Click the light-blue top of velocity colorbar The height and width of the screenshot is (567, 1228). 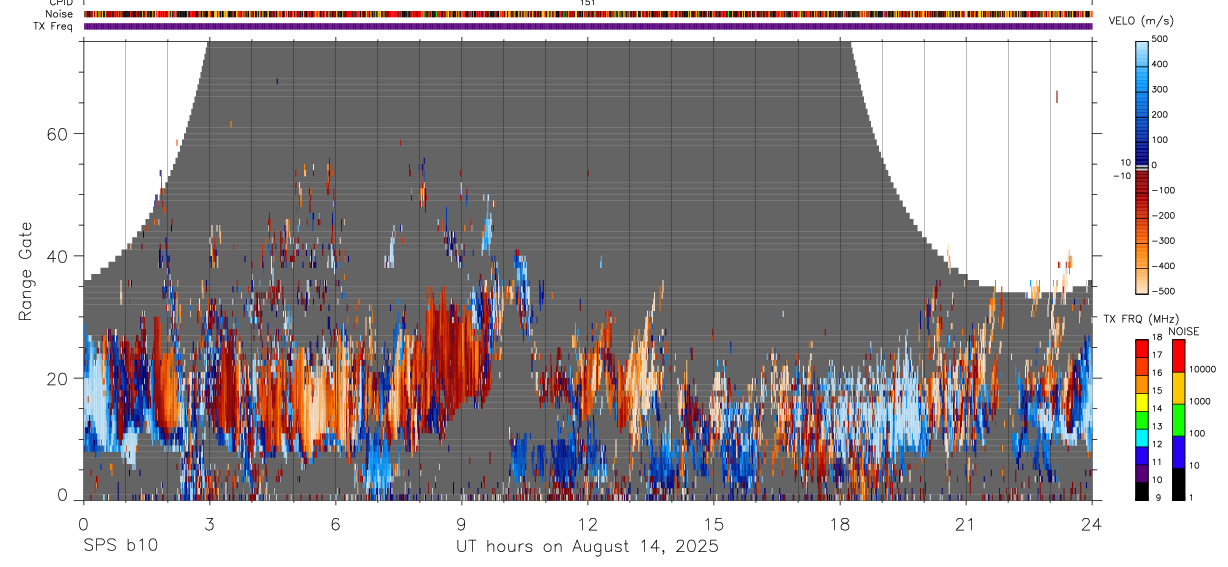(1142, 48)
